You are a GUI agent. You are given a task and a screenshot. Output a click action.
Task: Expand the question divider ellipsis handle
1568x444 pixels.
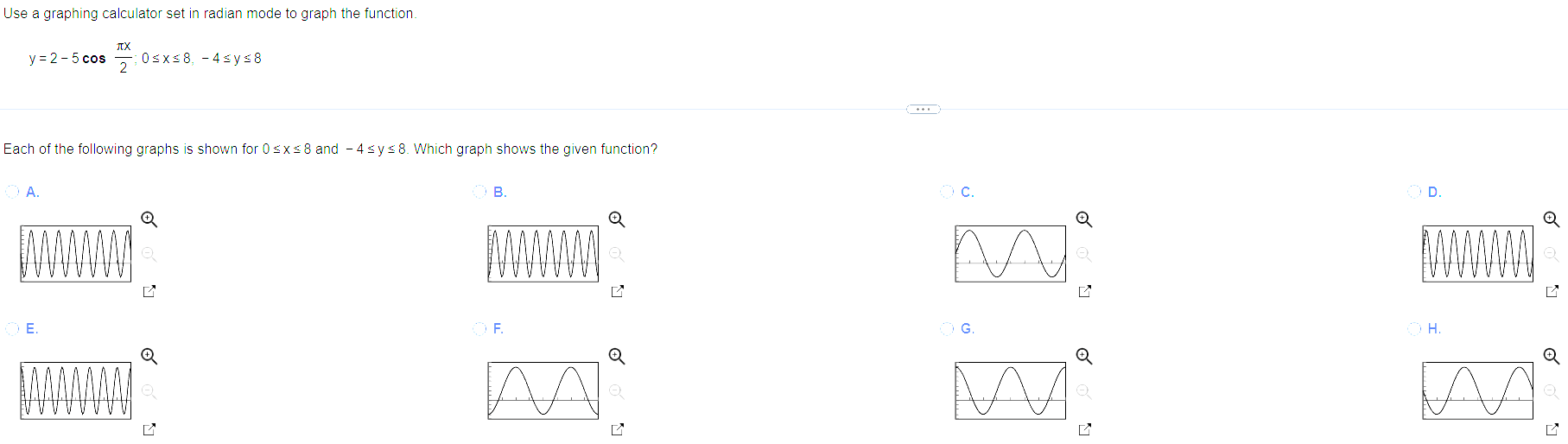(923, 109)
